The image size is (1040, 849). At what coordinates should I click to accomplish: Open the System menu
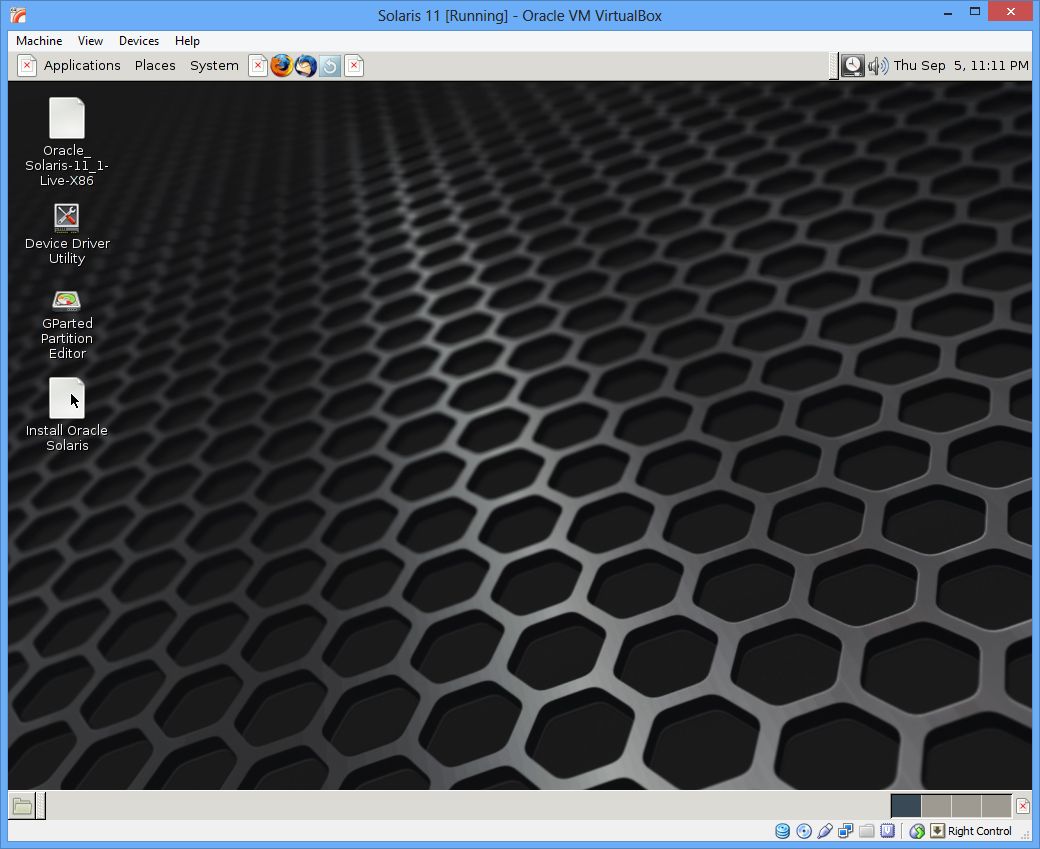[214, 66]
